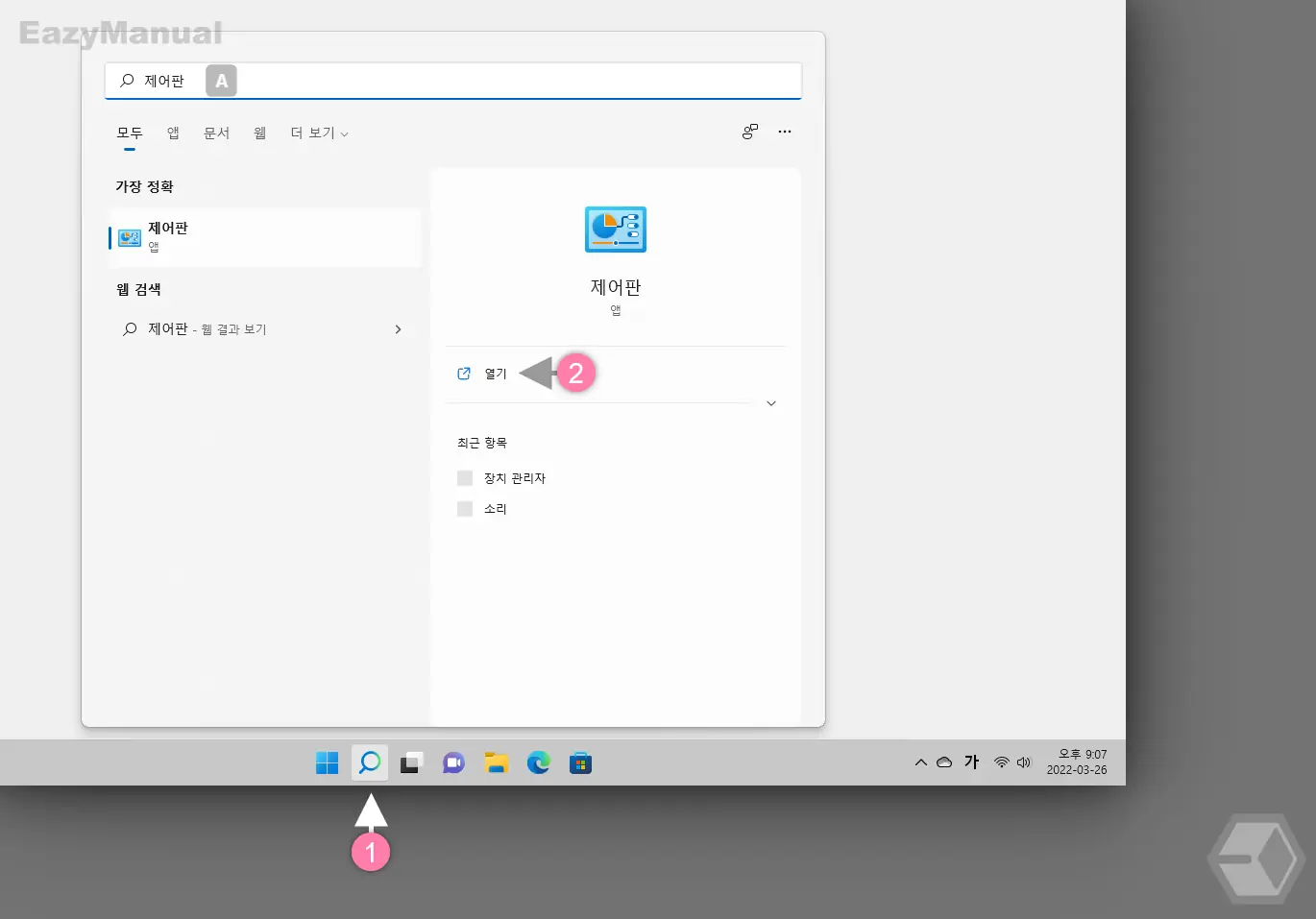Click the Korean IME indicator 가

pos(971,762)
